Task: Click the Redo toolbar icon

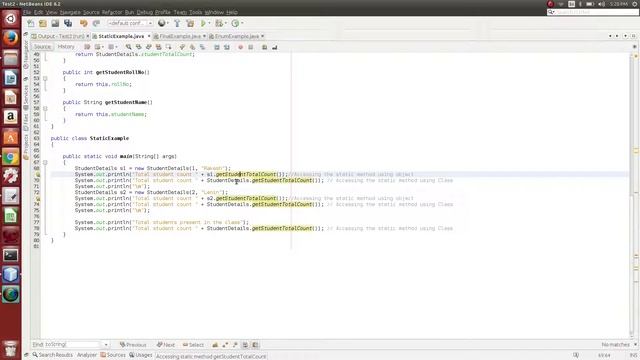Action: click(x=96, y=23)
